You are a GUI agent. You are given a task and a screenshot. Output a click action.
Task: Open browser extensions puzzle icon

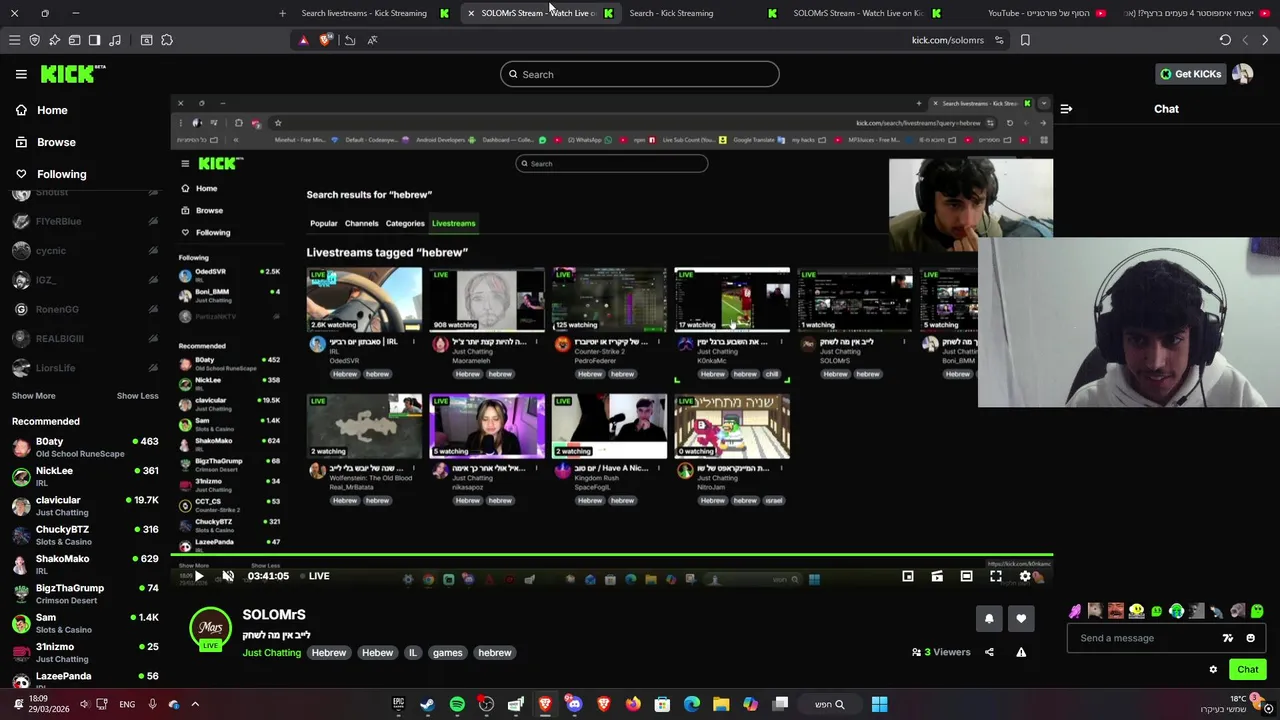[167, 40]
